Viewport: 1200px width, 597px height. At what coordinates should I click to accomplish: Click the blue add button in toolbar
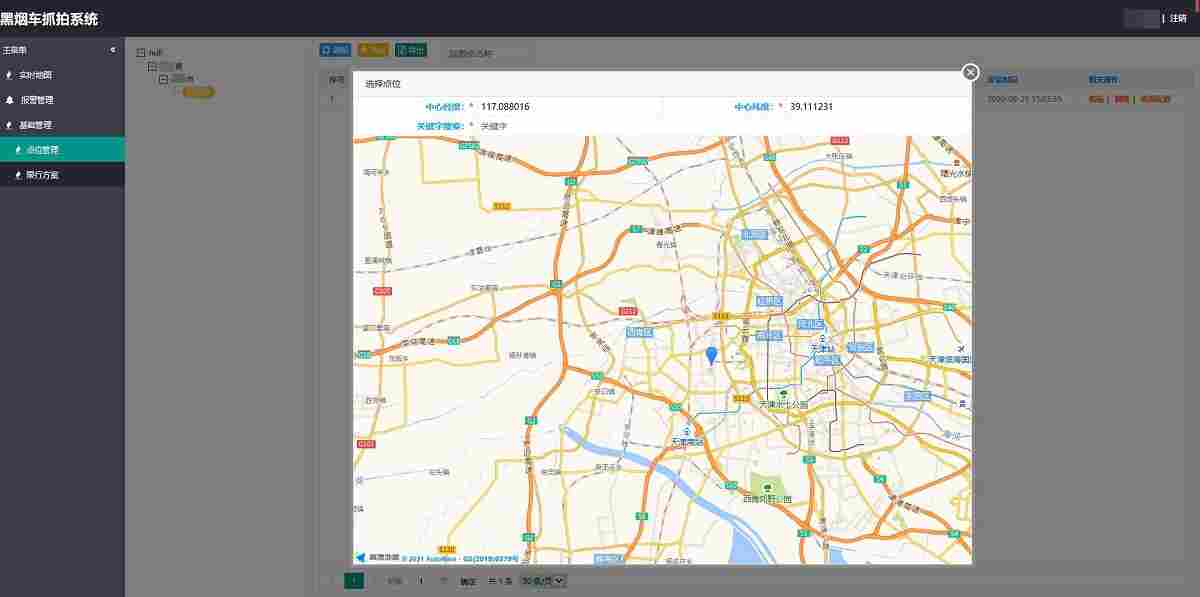[335, 50]
